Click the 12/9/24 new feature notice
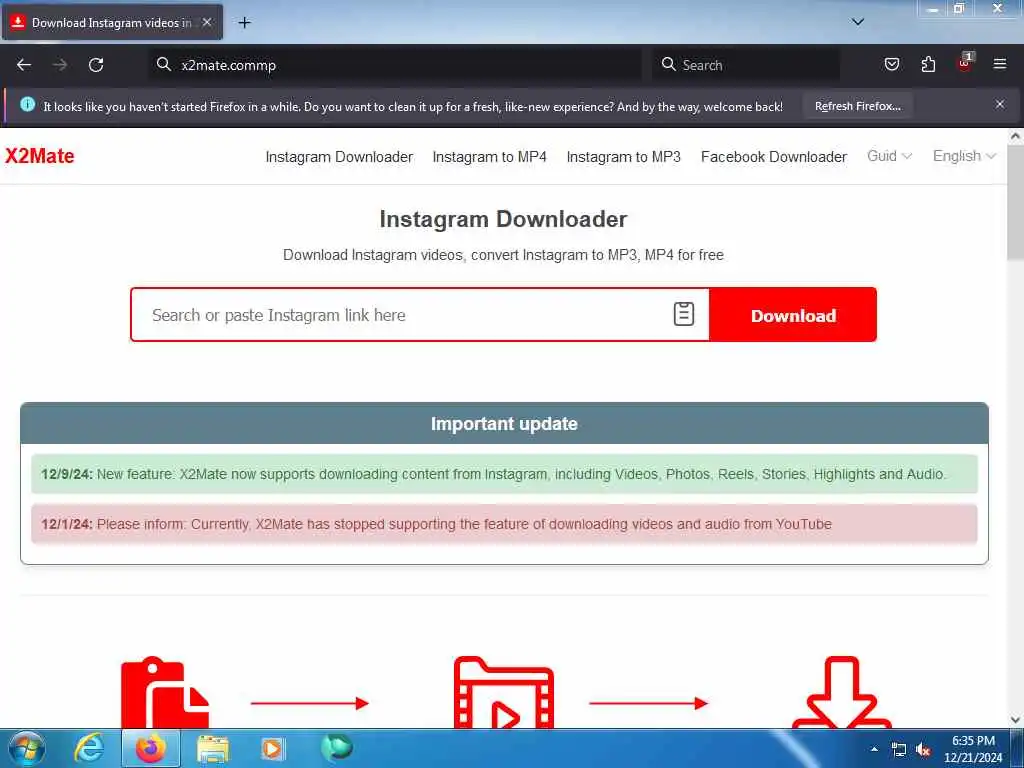This screenshot has height=768, width=1024. pos(504,474)
